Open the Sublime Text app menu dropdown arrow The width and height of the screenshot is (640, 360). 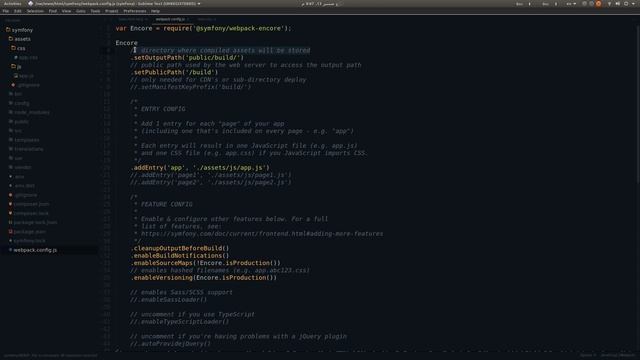199,4
